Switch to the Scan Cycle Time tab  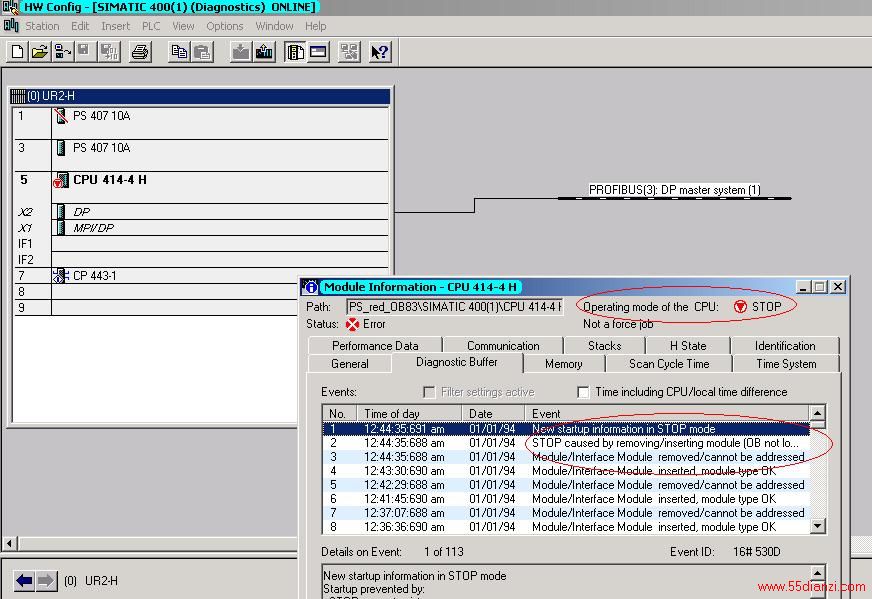pos(669,364)
